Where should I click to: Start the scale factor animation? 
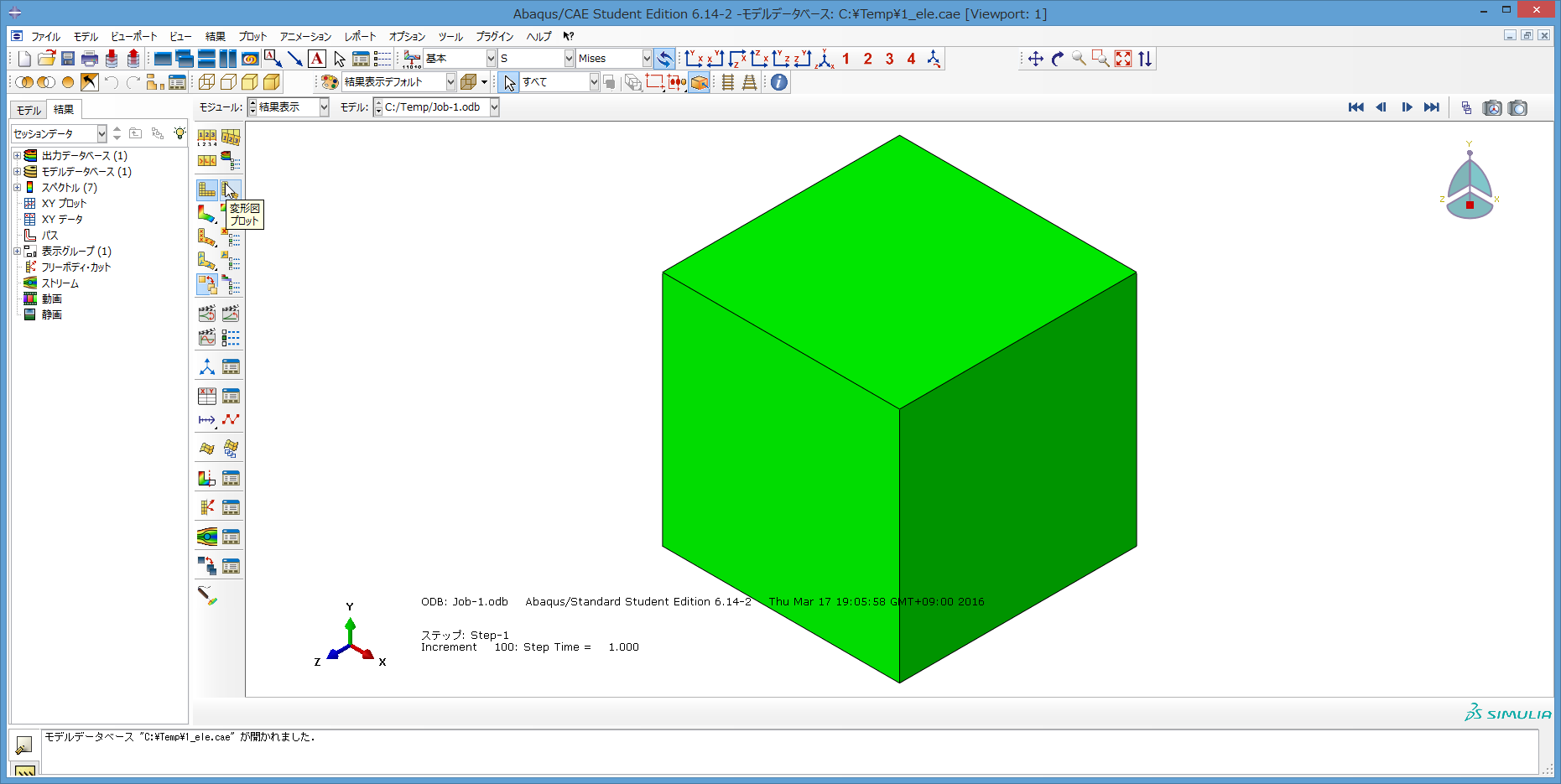207,314
